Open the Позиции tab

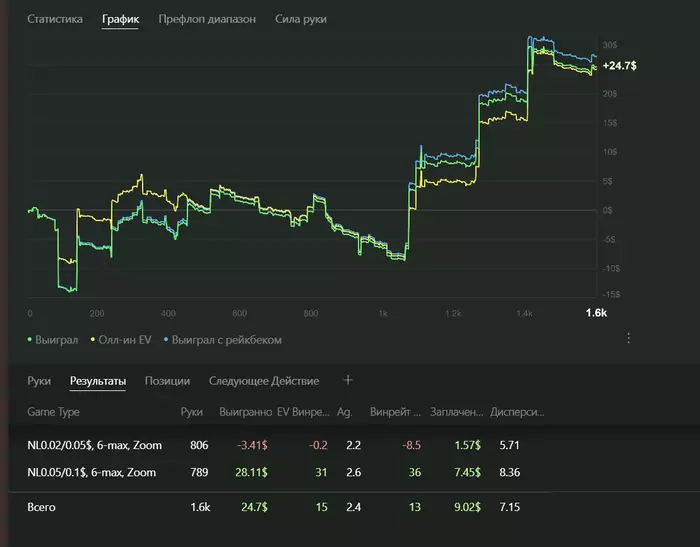coord(167,381)
